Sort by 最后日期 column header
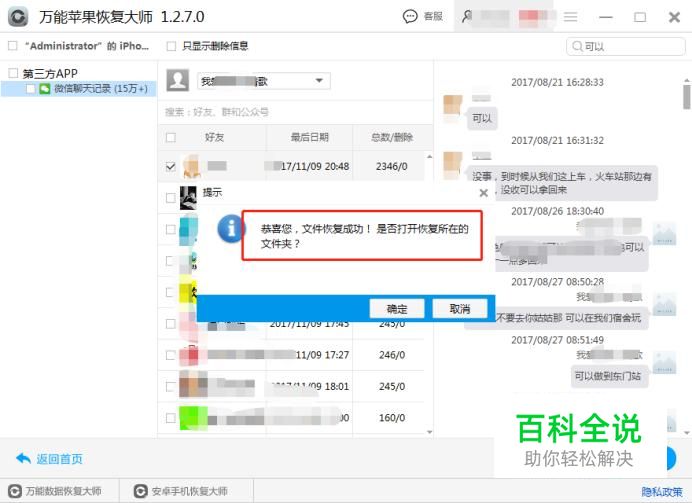 309,137
